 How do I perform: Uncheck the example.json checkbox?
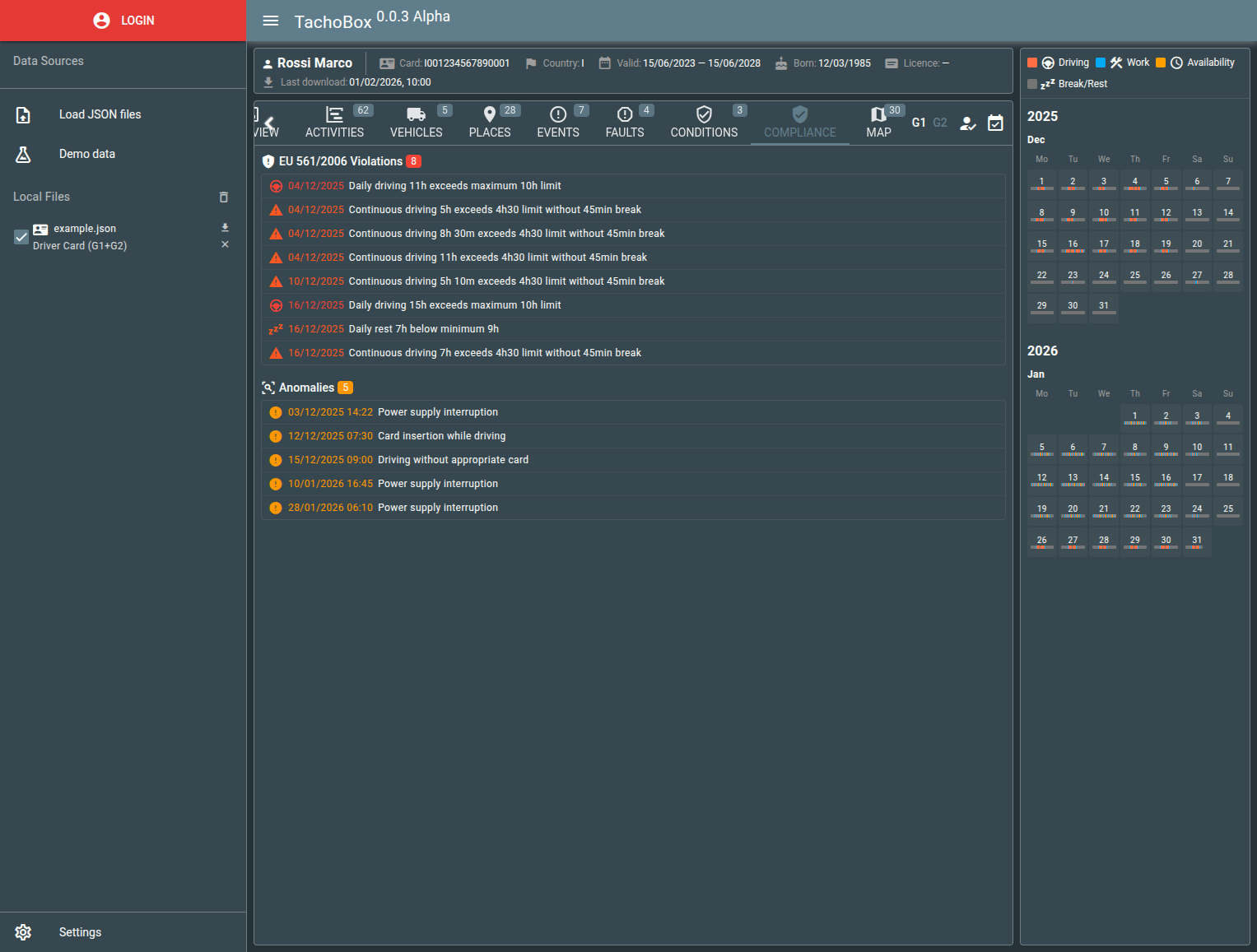pos(21,237)
